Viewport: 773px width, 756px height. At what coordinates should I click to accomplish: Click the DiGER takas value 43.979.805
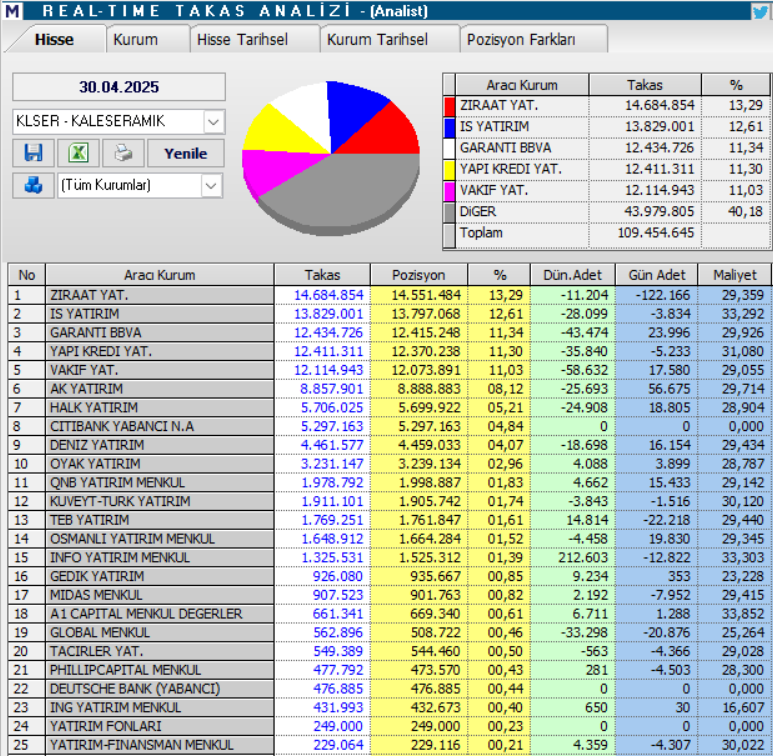659,211
